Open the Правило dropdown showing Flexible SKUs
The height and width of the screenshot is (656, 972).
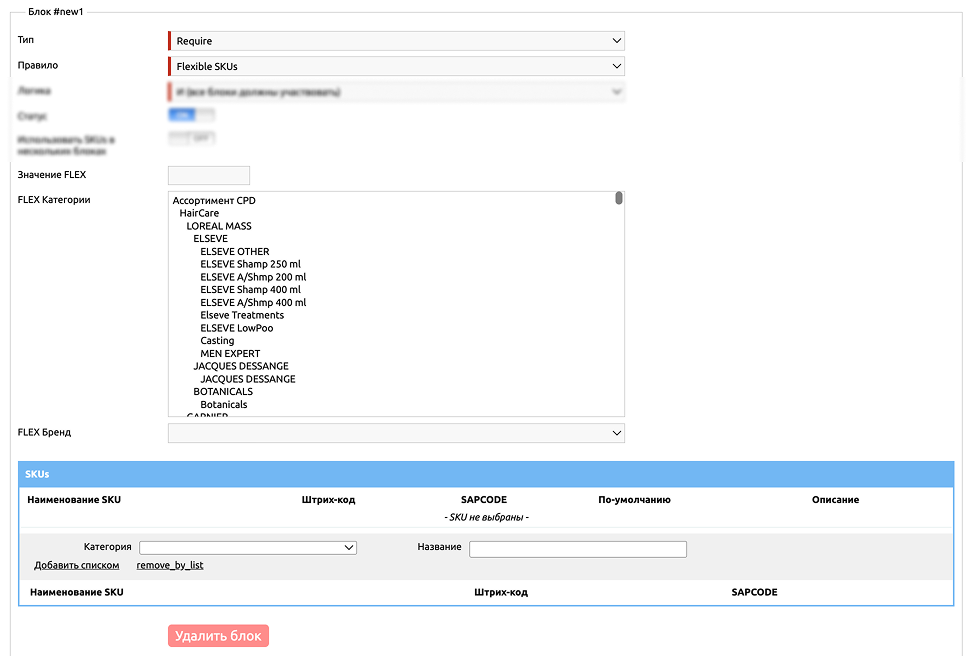click(x=396, y=66)
